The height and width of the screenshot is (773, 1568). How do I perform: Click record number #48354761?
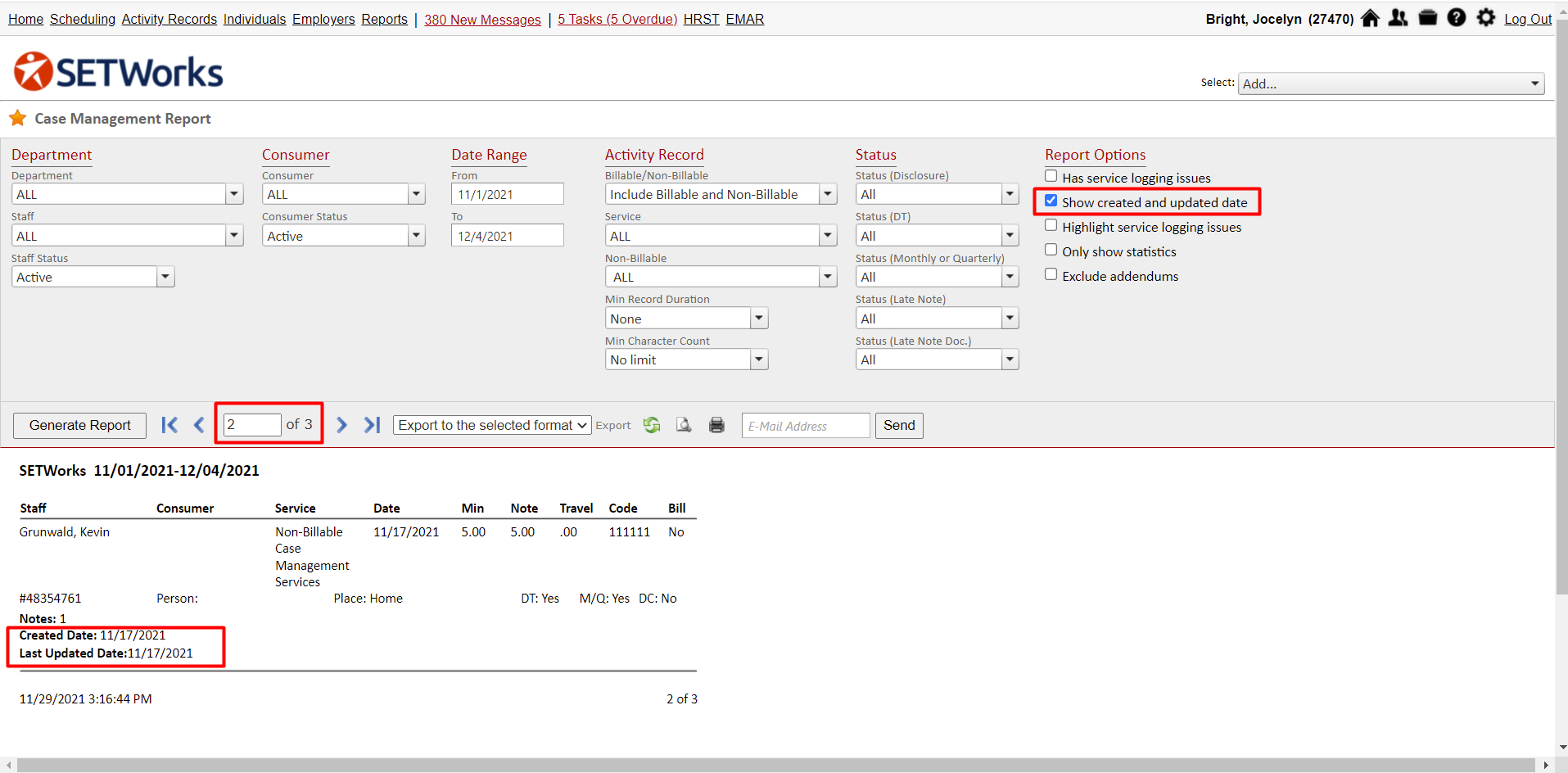pos(51,599)
